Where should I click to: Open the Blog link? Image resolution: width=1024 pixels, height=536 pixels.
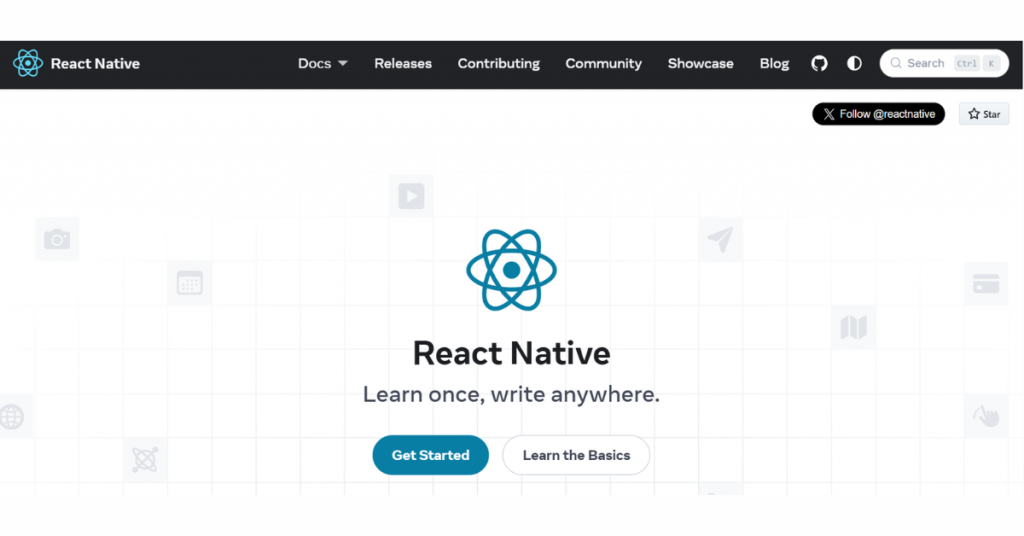774,63
